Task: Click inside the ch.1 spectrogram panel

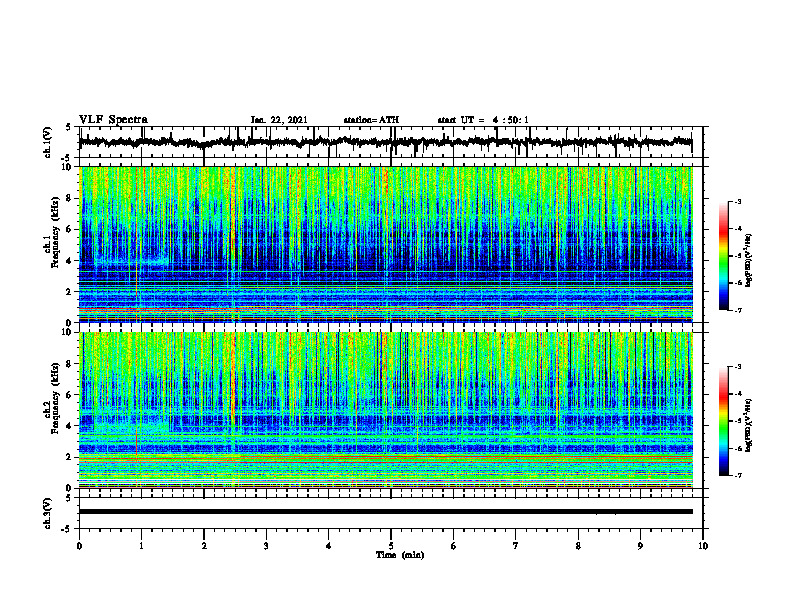Action: 385,244
